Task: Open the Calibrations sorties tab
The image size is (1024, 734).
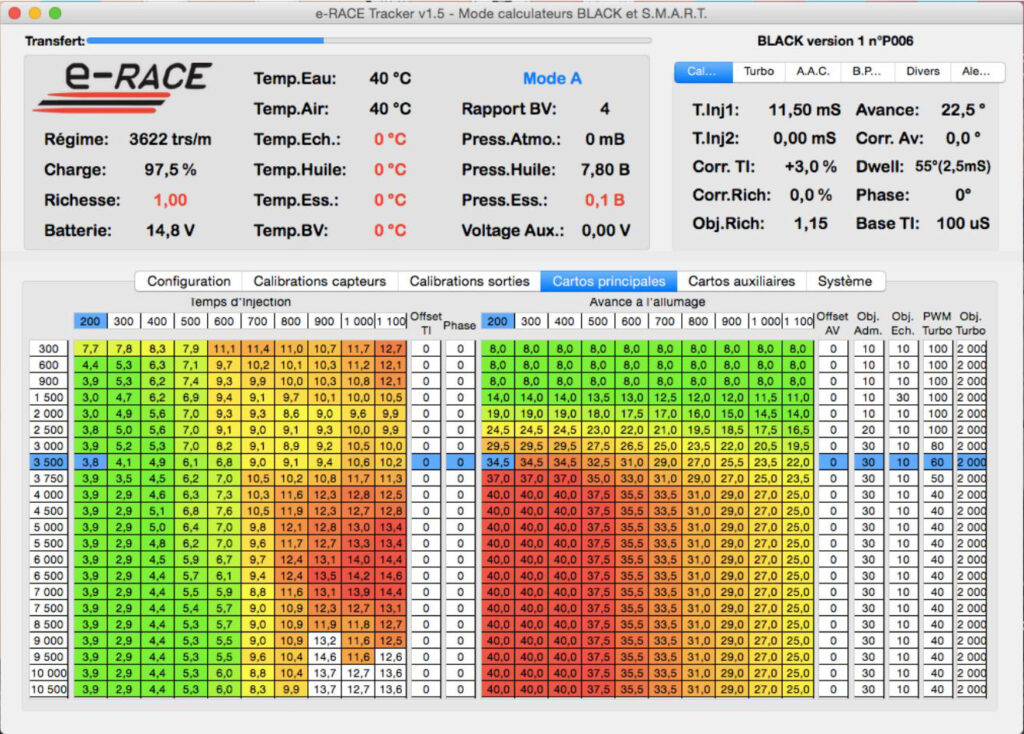Action: coord(469,281)
